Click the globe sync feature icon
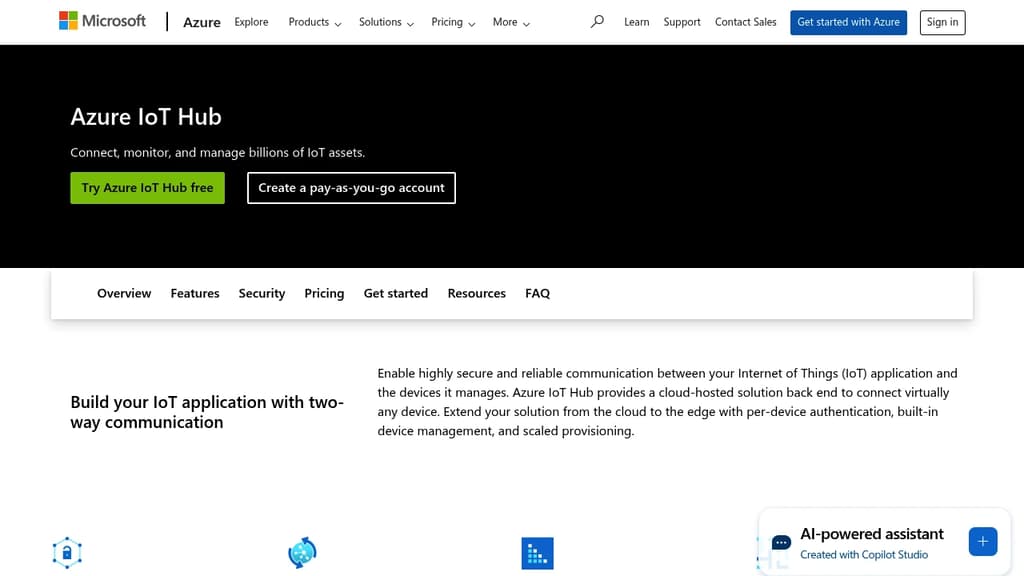Screen dimensions: 1024x576 (x=302, y=552)
